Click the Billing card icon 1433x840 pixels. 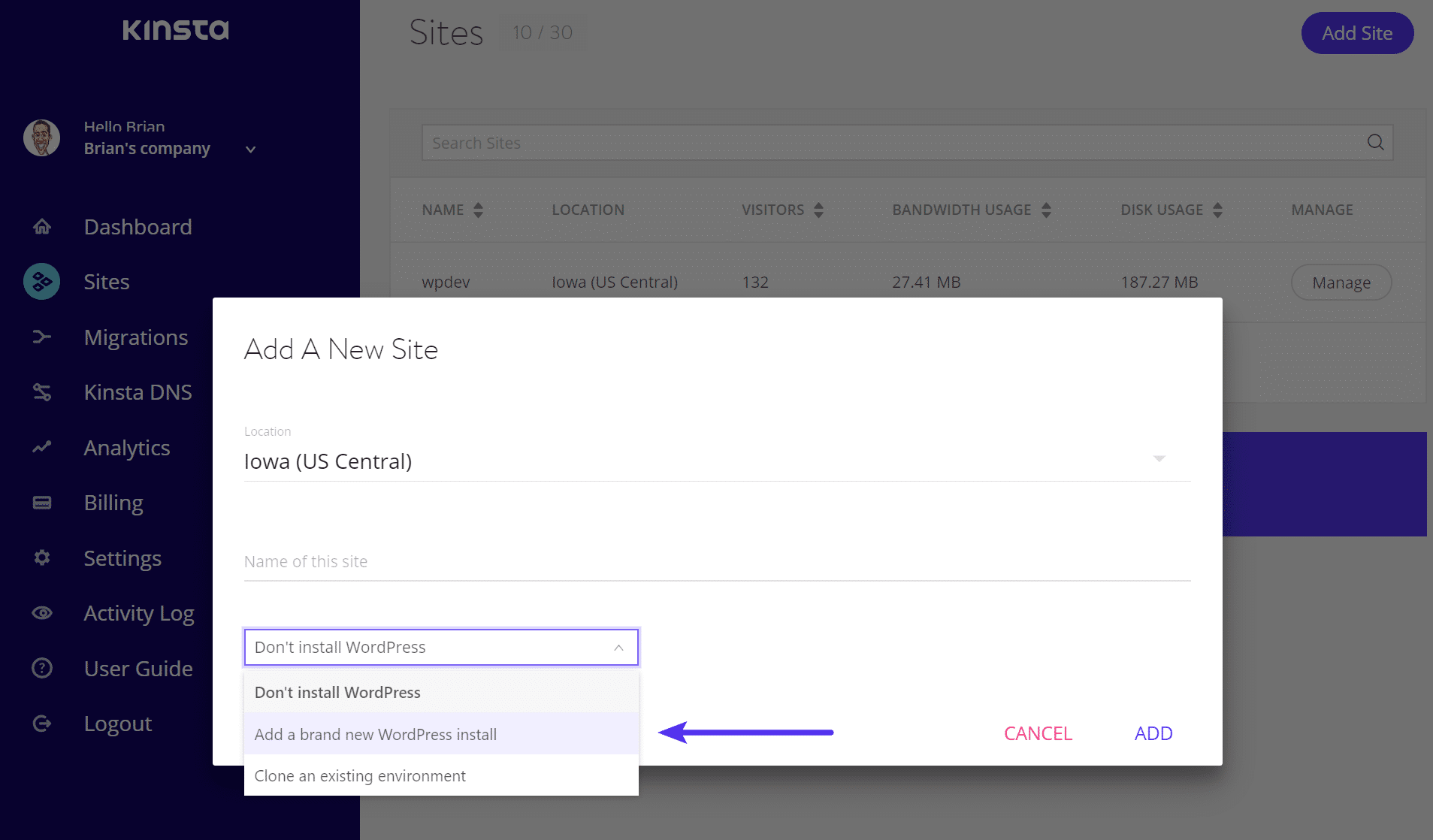[x=41, y=502]
